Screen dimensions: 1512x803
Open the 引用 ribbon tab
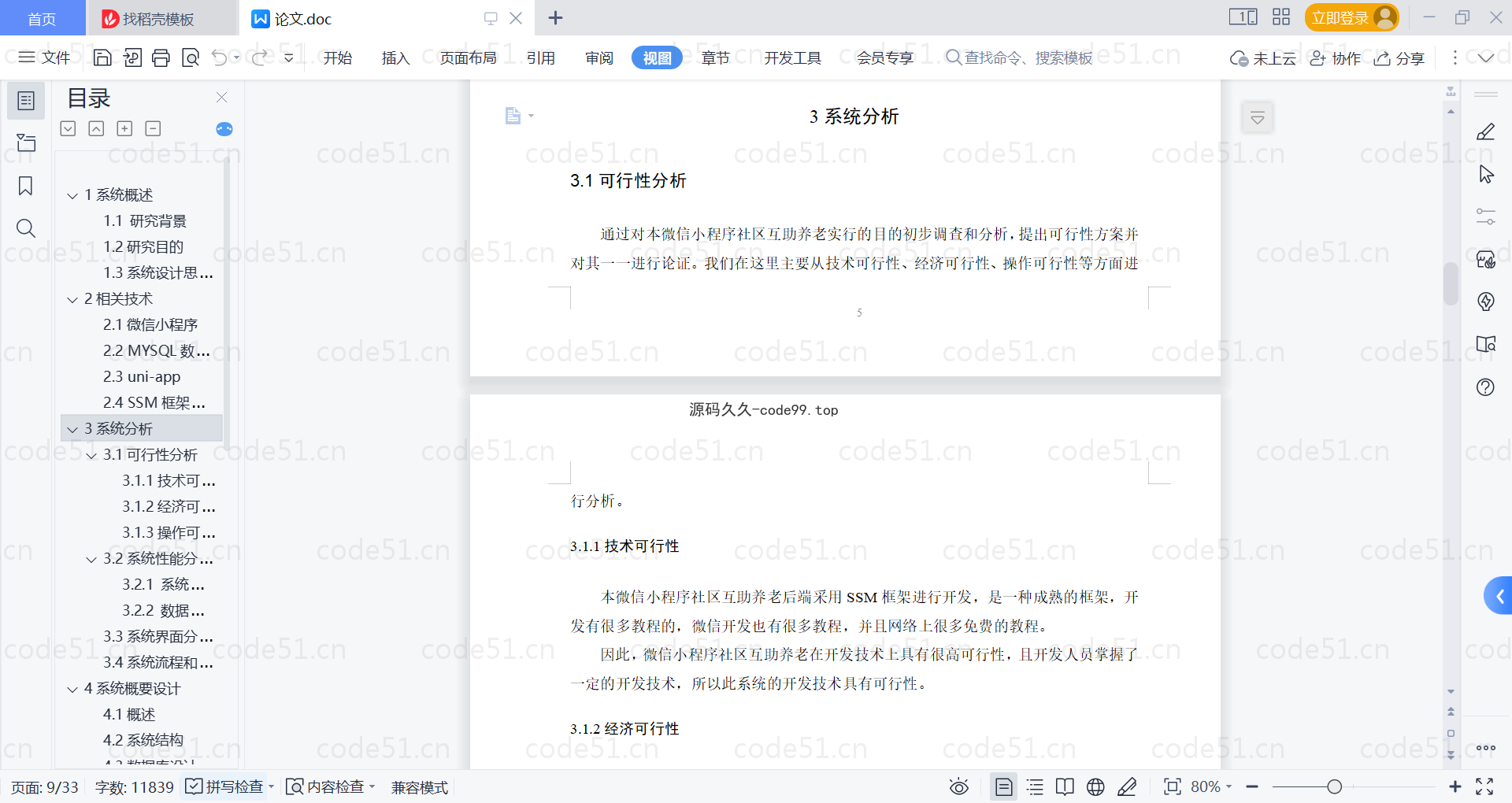(541, 57)
